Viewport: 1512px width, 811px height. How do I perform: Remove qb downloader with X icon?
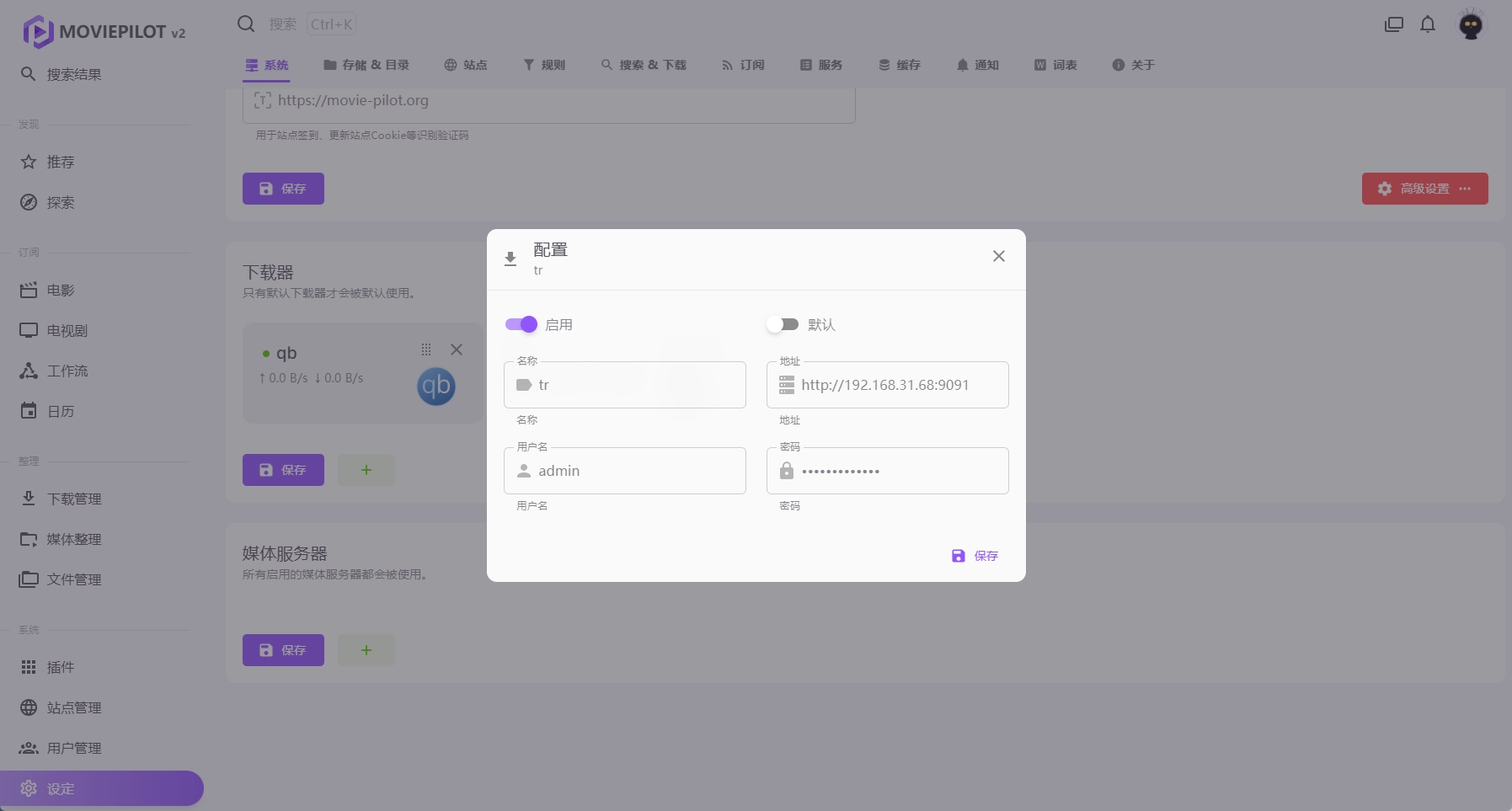pos(457,349)
